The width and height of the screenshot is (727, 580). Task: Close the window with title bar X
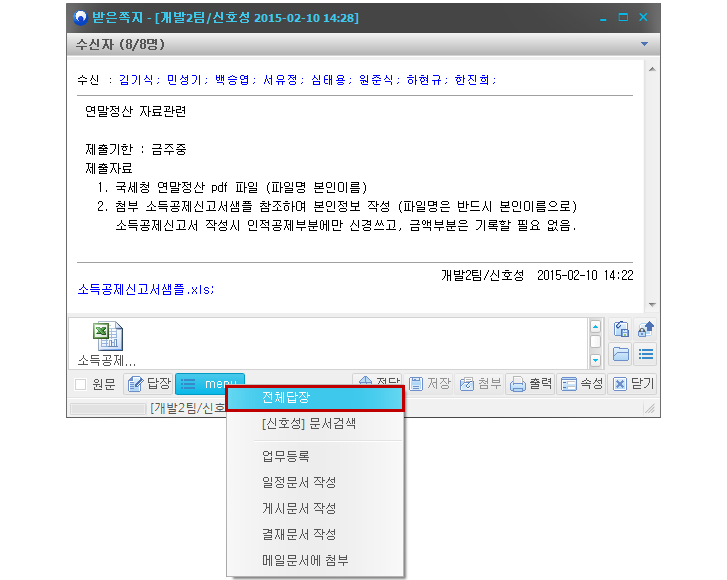643,17
